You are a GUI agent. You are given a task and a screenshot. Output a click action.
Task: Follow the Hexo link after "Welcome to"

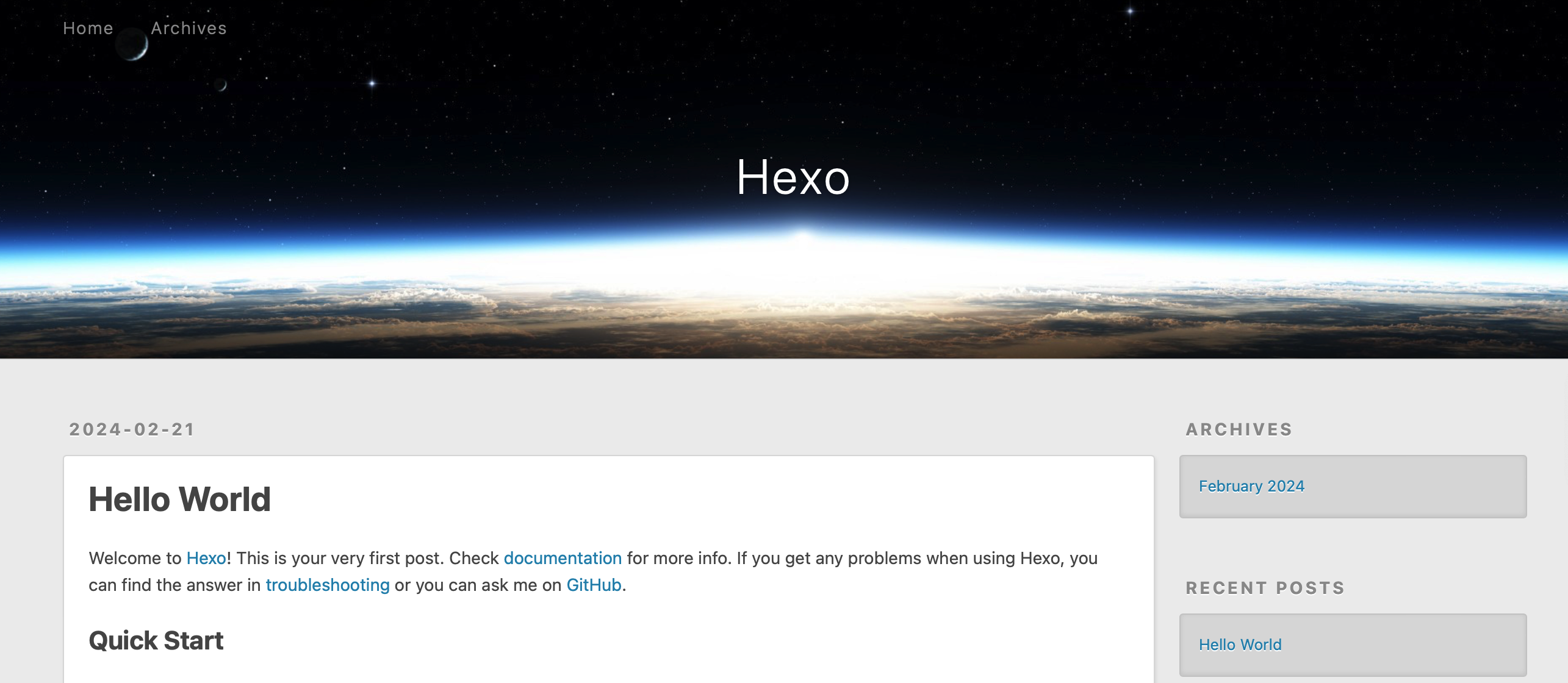point(206,558)
